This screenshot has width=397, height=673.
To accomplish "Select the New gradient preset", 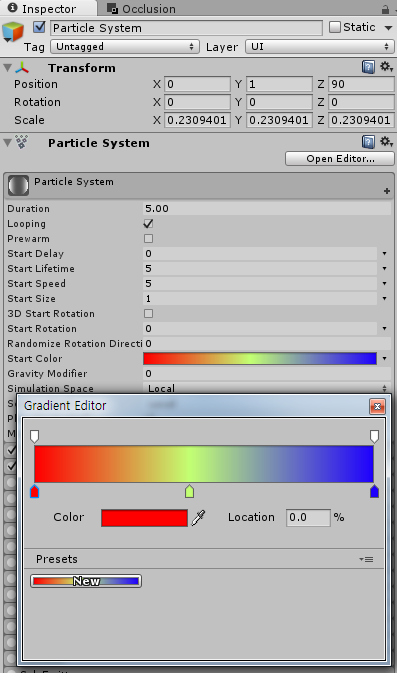I will point(86,581).
